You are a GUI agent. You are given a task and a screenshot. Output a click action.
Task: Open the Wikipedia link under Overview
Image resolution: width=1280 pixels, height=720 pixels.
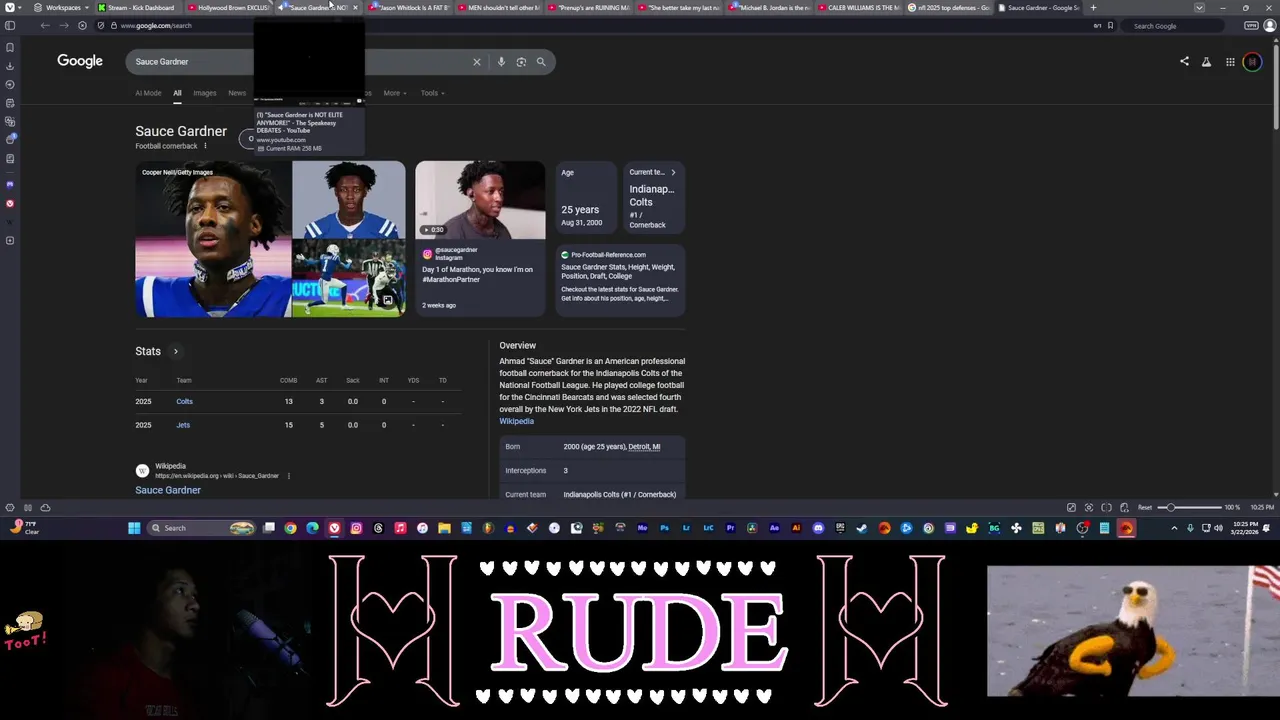517,421
